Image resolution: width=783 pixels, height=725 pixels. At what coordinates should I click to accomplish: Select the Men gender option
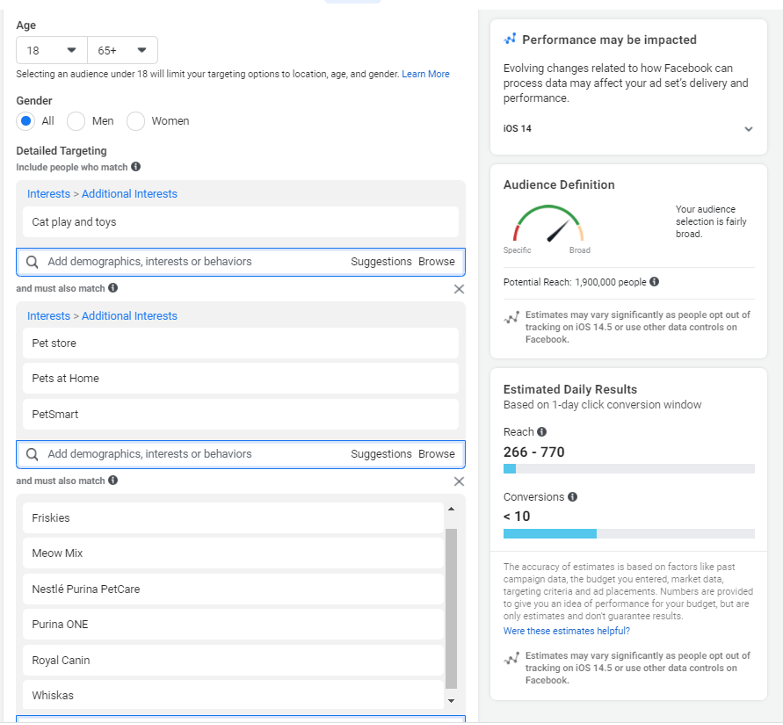[x=76, y=121]
